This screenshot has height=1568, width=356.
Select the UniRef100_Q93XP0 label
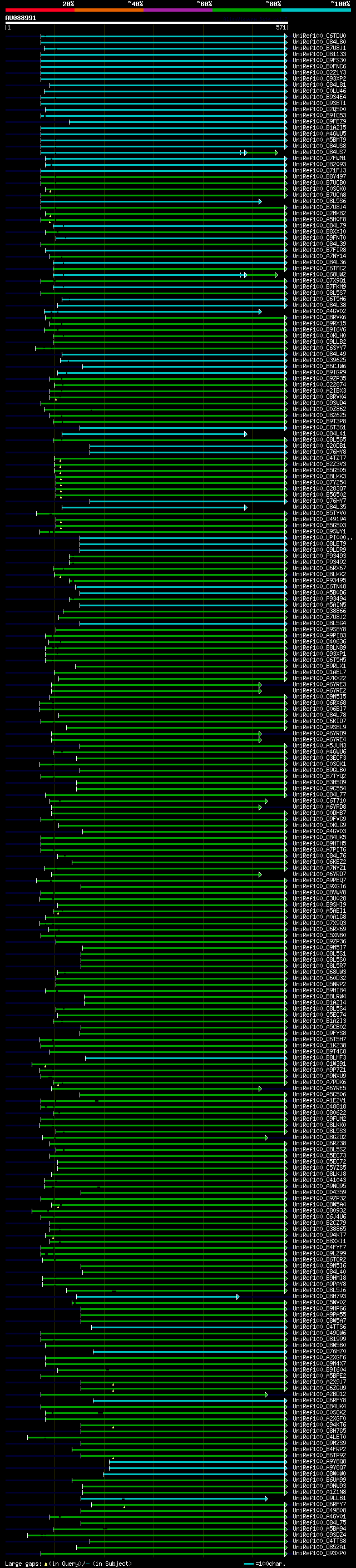[319, 1553]
